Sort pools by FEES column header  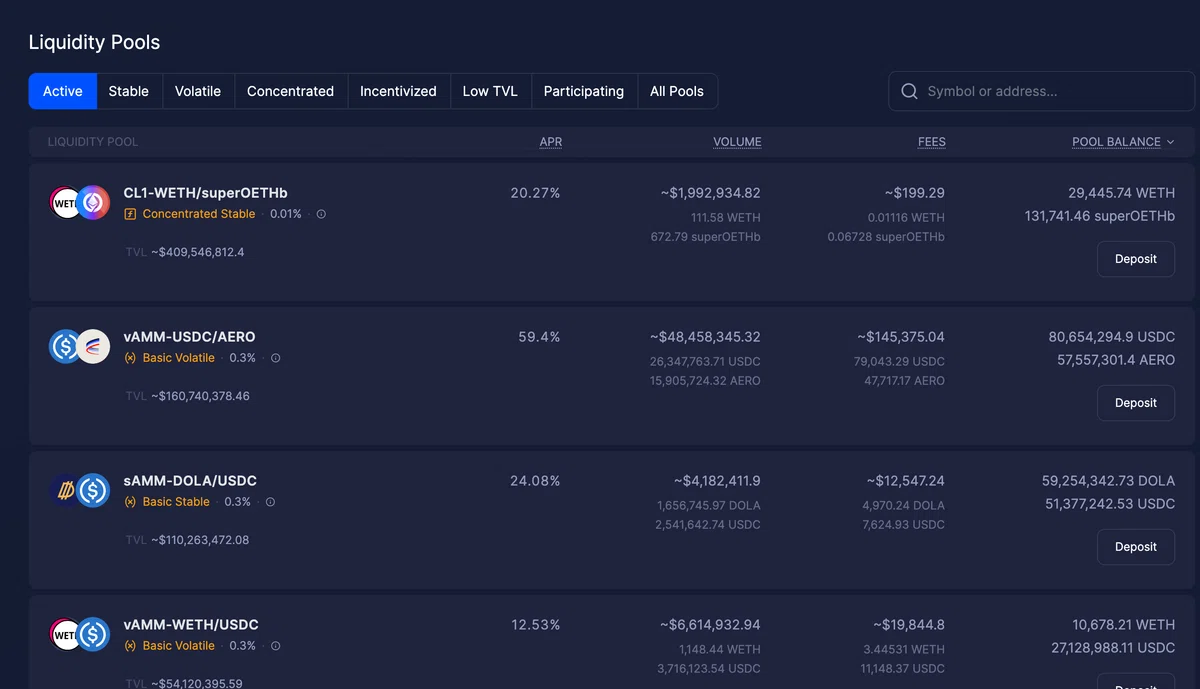(932, 142)
